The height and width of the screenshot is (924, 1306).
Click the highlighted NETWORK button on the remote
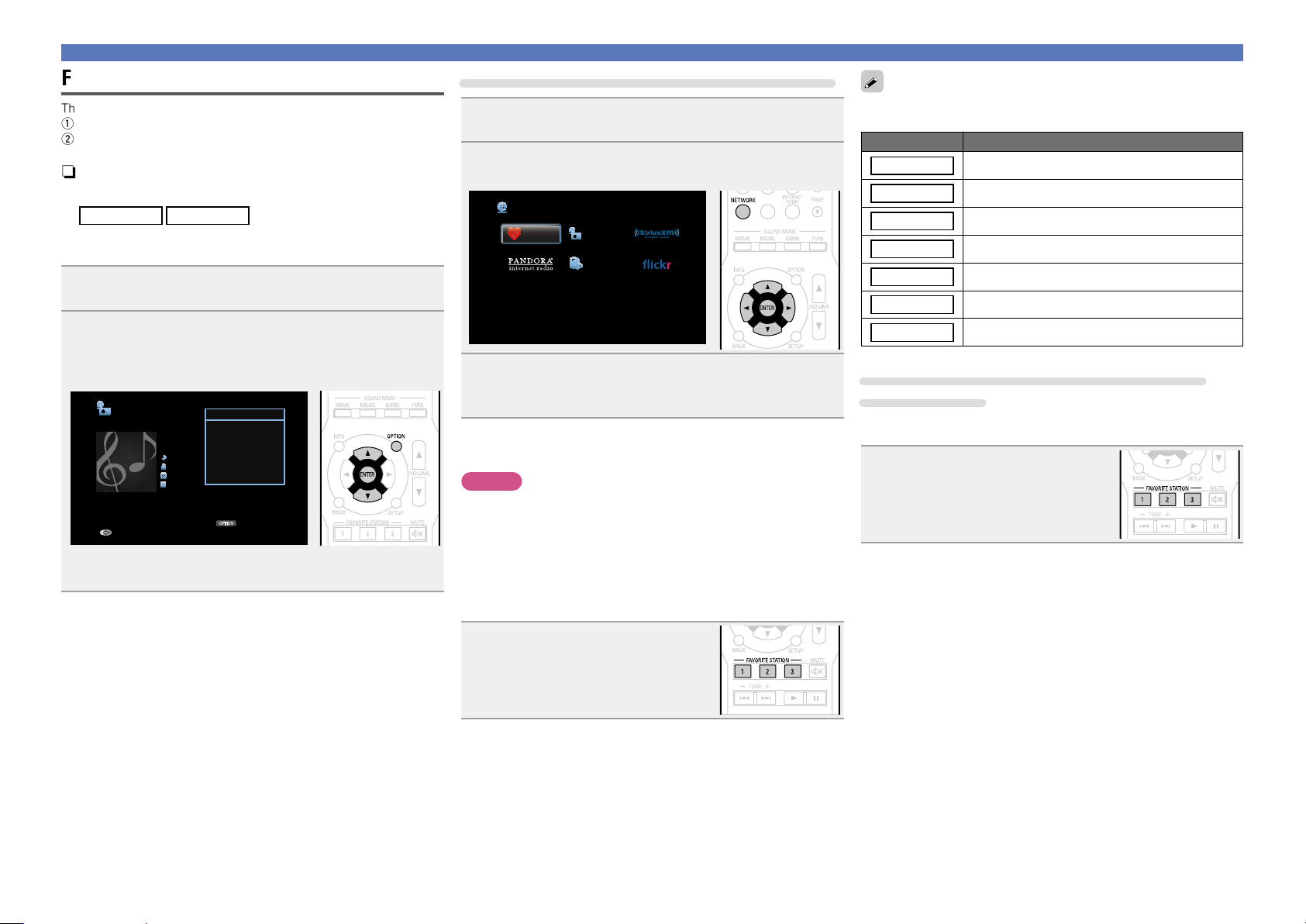(x=743, y=212)
